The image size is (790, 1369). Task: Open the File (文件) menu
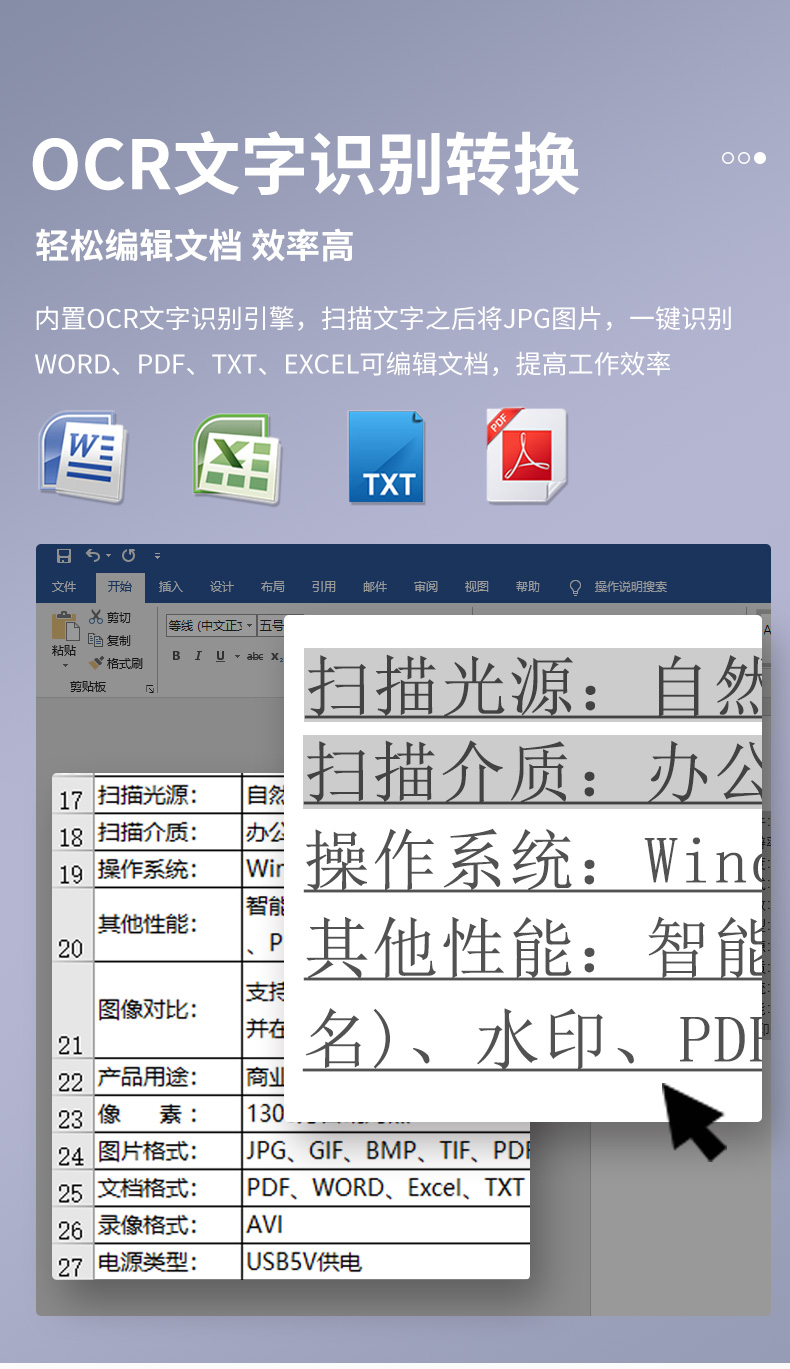point(64,587)
